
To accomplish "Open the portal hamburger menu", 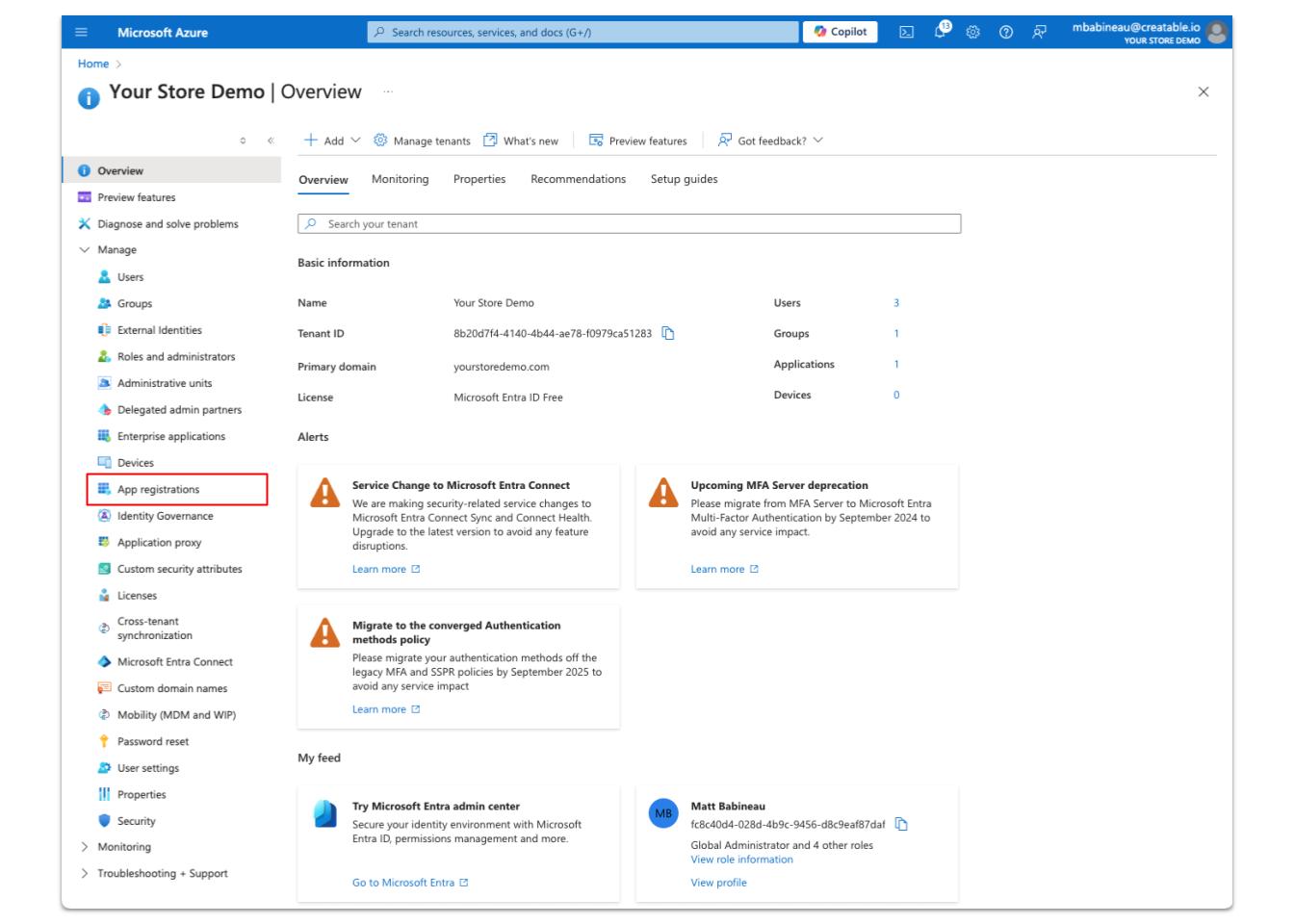I will 81,33.
